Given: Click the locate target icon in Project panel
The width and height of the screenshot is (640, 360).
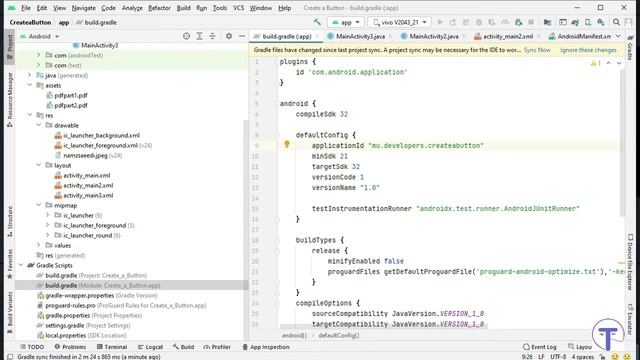Looking at the screenshot, I should [186, 36].
